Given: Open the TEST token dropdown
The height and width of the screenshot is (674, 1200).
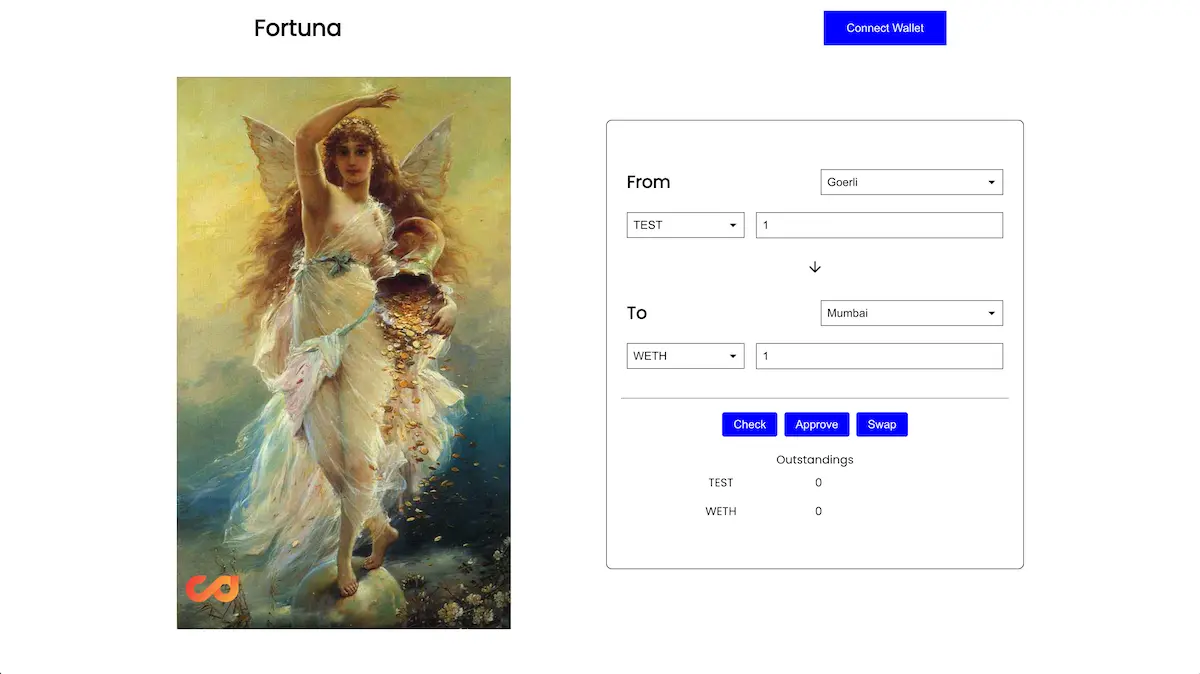Looking at the screenshot, I should (x=685, y=225).
